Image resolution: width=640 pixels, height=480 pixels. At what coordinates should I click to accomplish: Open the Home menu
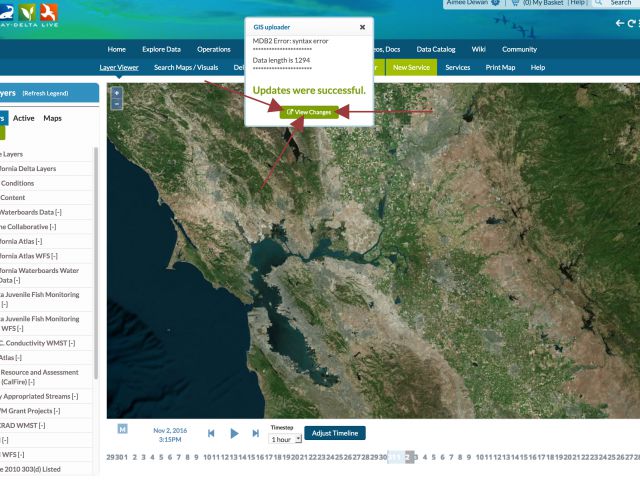(x=117, y=49)
